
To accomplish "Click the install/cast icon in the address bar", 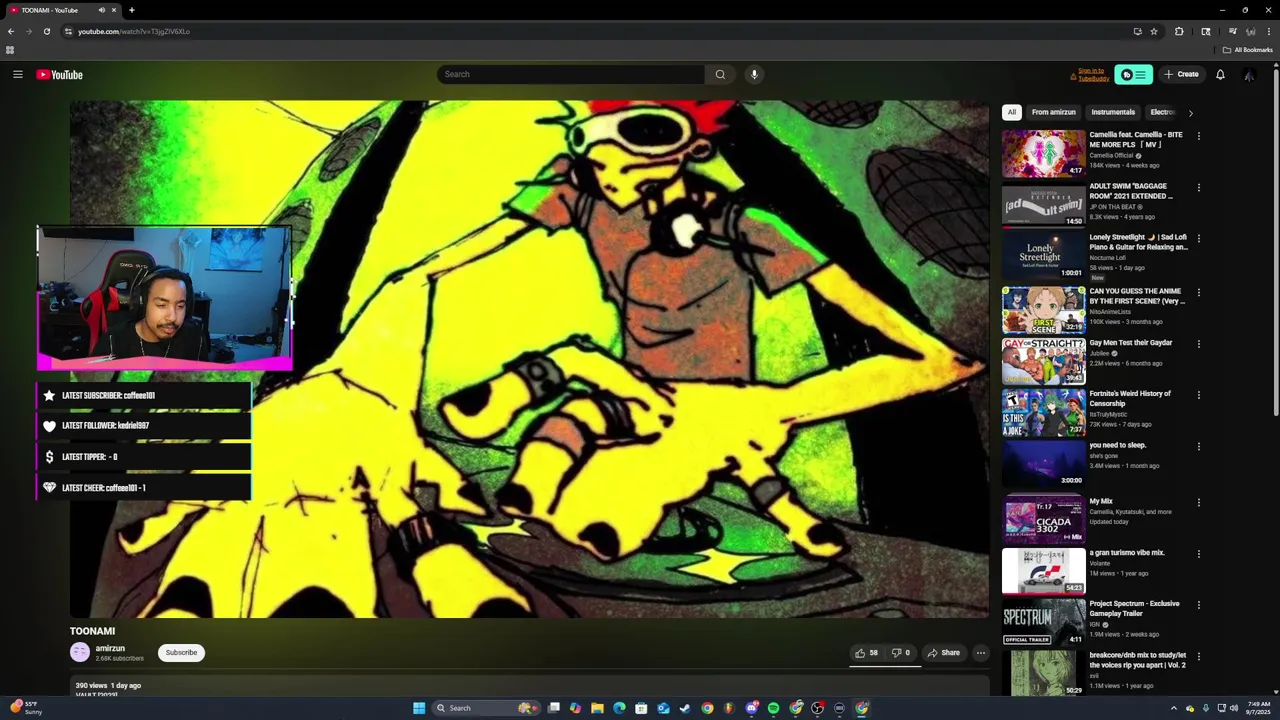I will pos(1137,31).
